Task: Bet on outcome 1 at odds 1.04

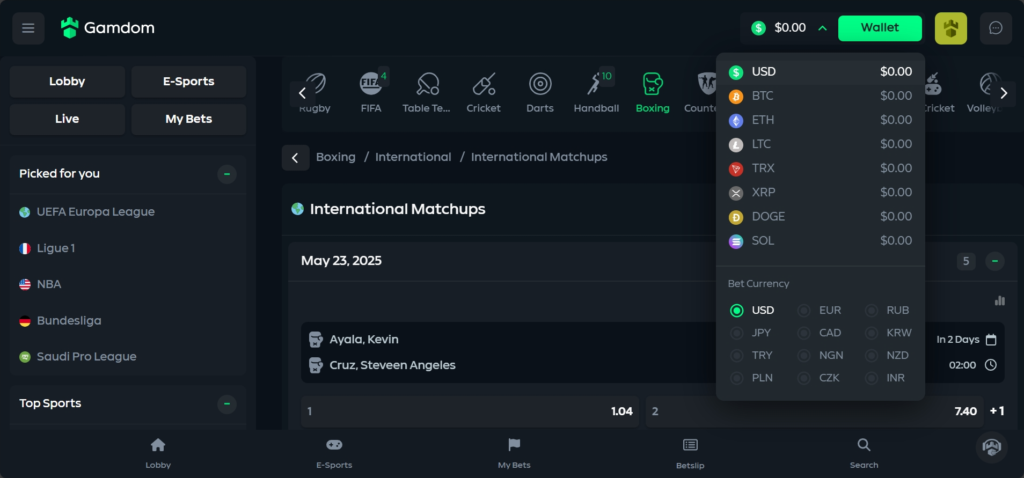Action: click(470, 411)
